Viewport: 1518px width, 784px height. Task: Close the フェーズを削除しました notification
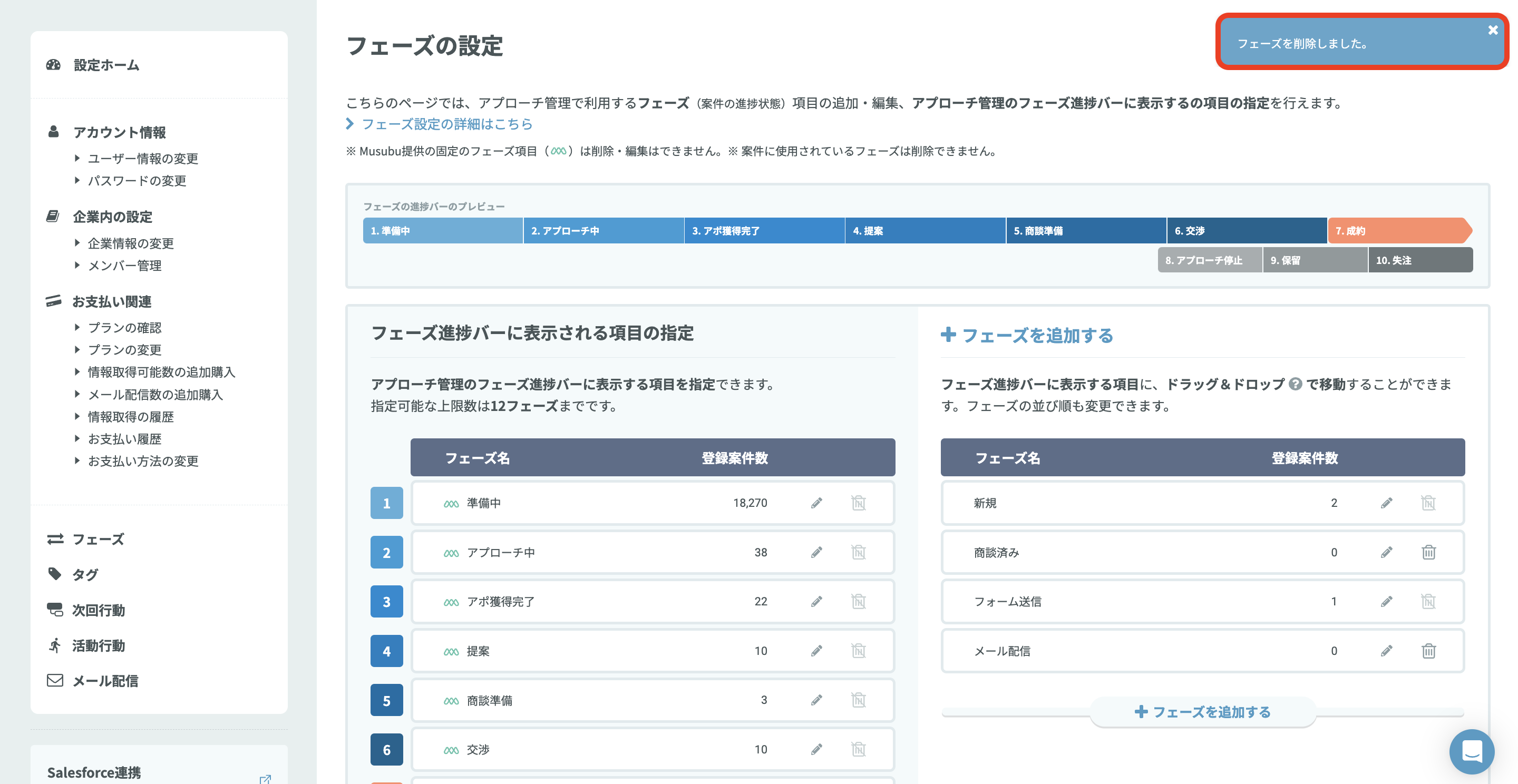pyautogui.click(x=1493, y=30)
